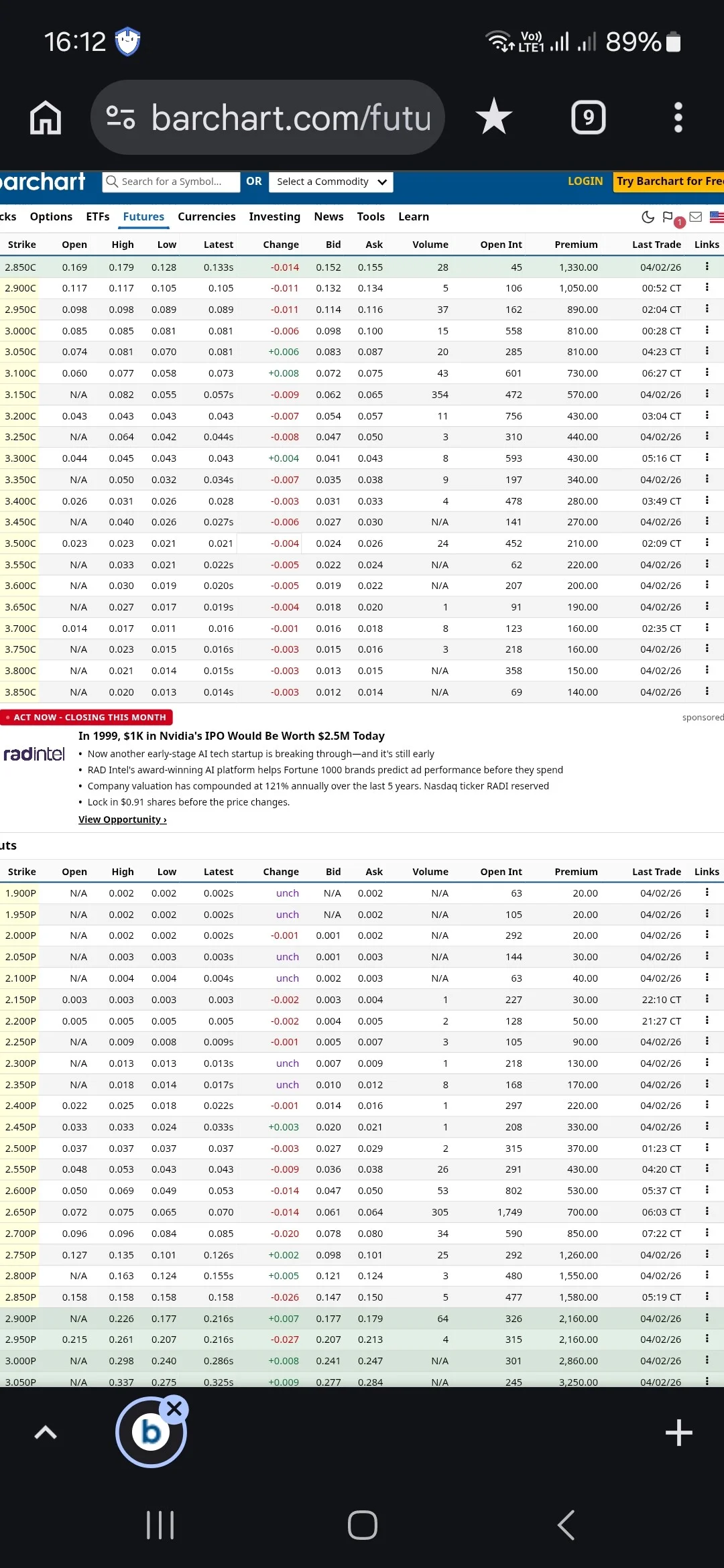This screenshot has height=1568, width=724.
Task: Sort puts table by Last Trade header
Action: [x=656, y=872]
